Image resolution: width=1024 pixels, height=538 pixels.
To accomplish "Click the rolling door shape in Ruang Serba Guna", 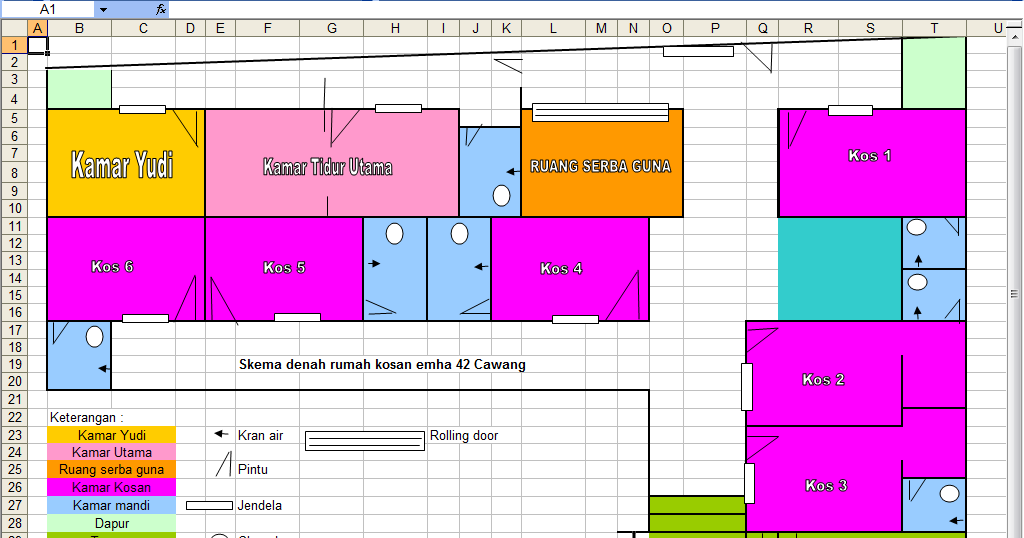I will [601, 112].
